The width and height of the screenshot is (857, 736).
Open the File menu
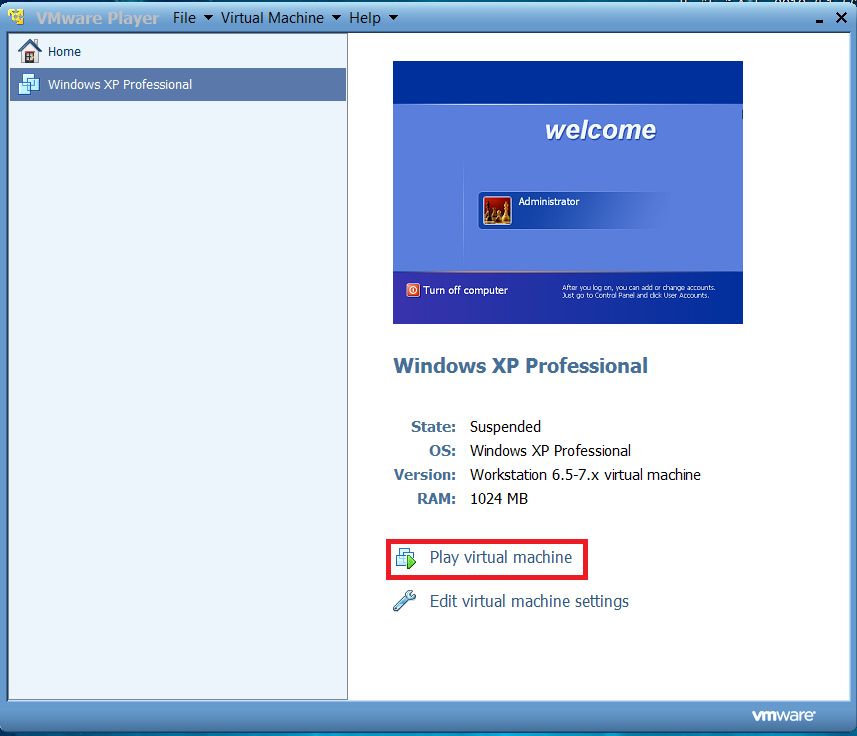184,18
